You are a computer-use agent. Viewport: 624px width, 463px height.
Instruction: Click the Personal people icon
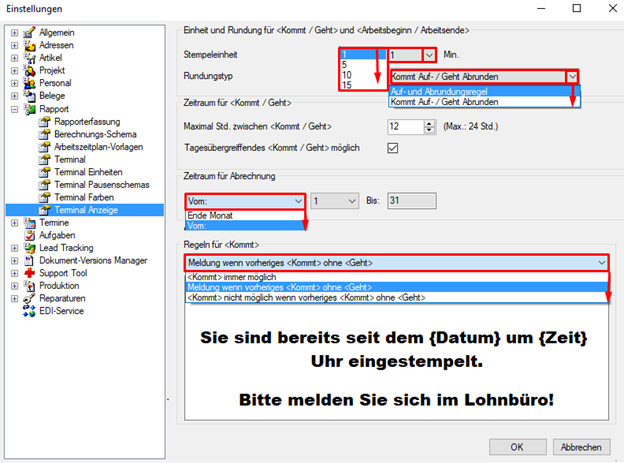click(x=29, y=83)
